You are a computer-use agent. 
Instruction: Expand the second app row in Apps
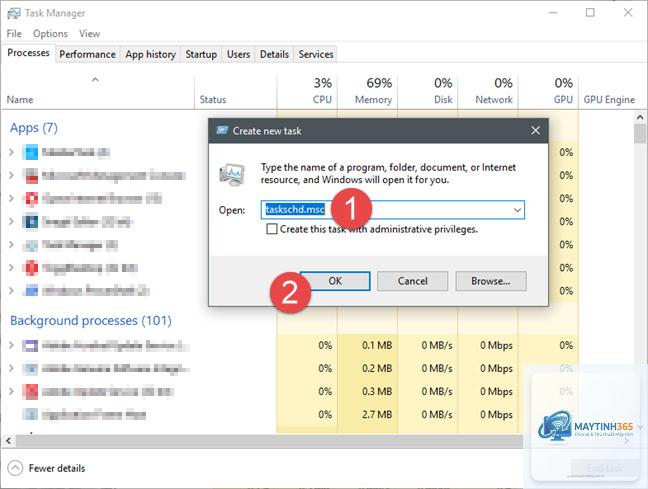click(12, 175)
